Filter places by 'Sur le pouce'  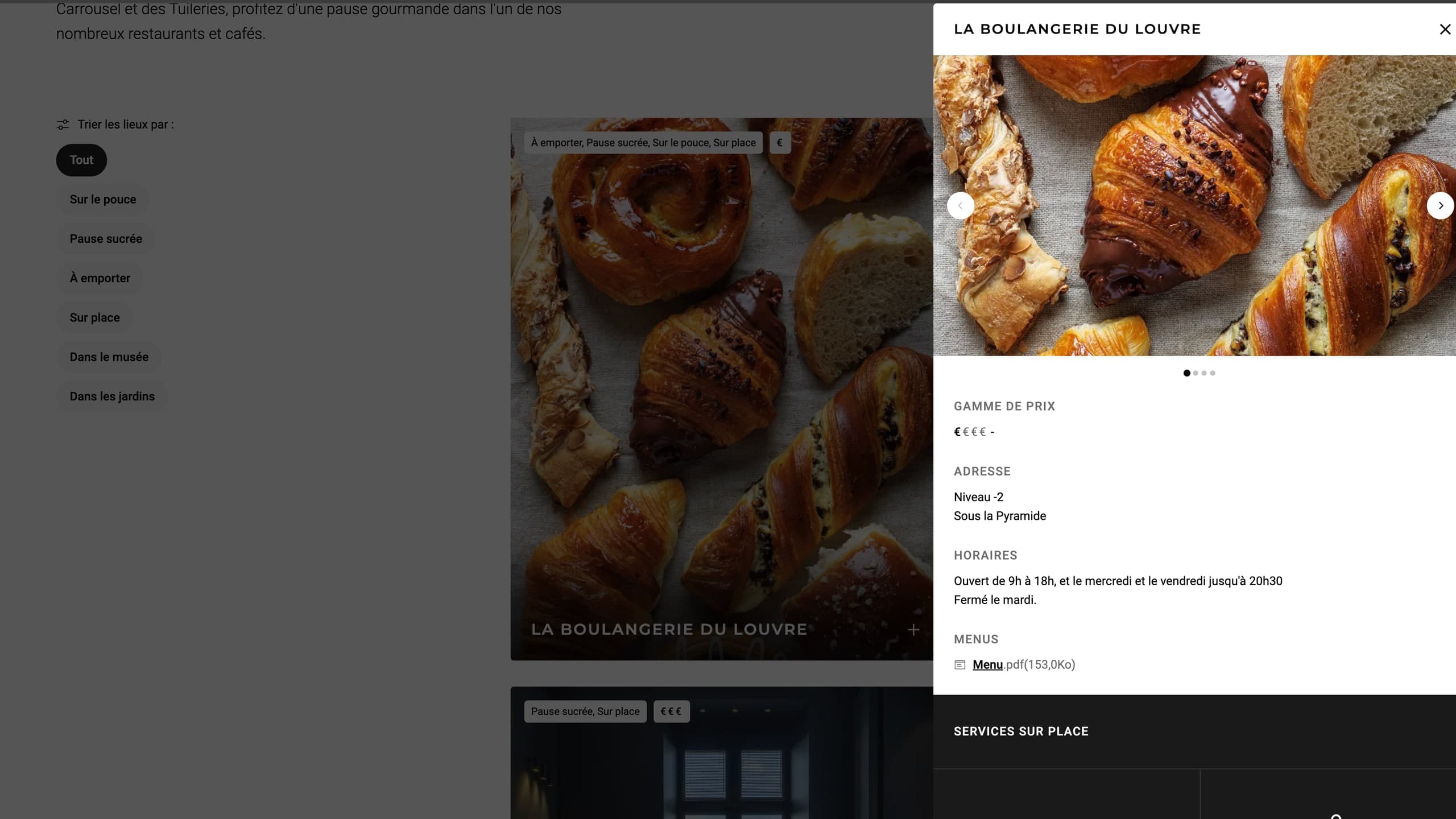click(x=103, y=199)
